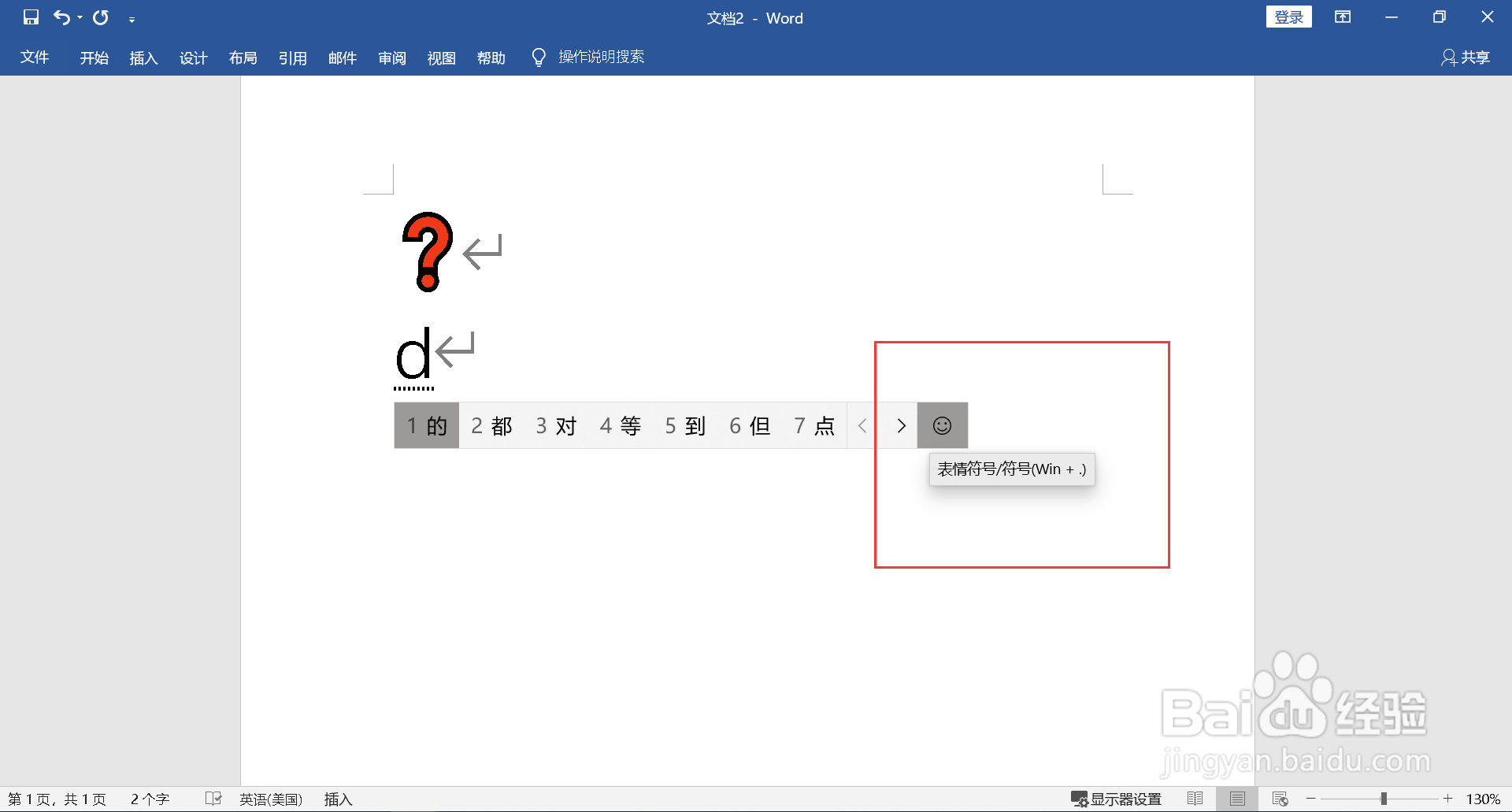Click page count 第1页,共1页 in status bar
The width and height of the screenshot is (1512, 812).
point(57,799)
